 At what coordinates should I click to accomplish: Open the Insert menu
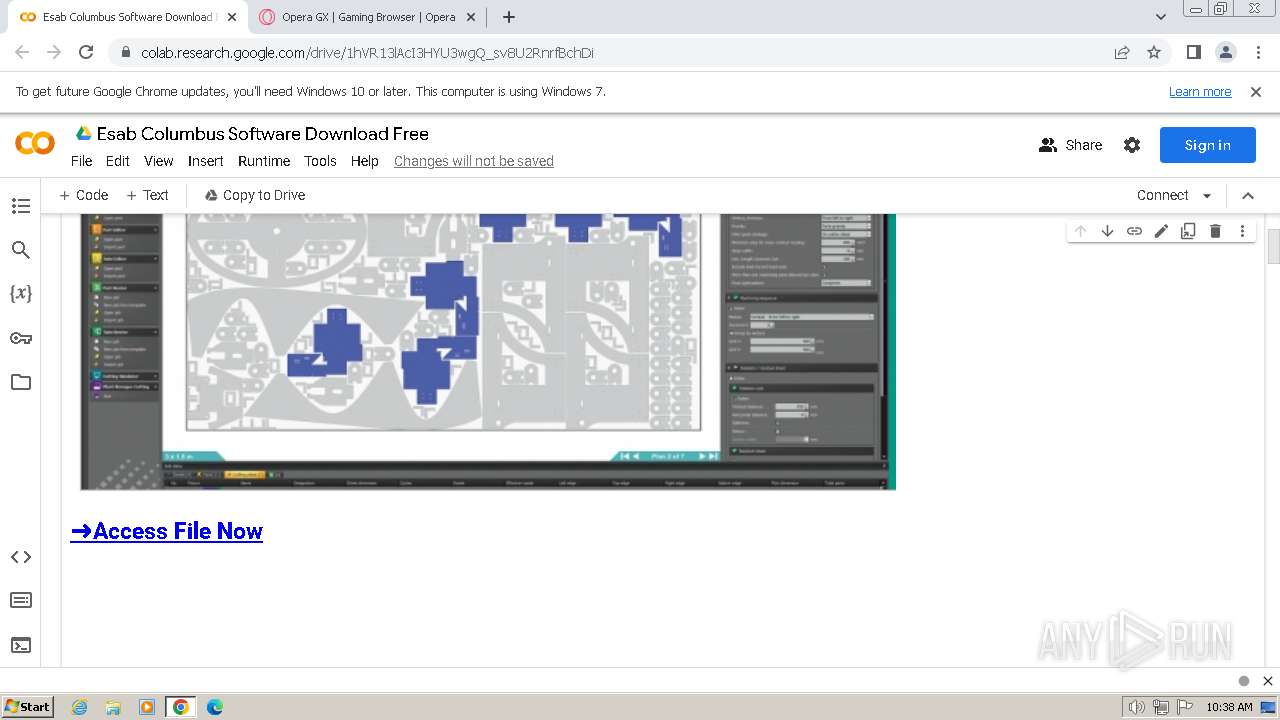click(206, 161)
